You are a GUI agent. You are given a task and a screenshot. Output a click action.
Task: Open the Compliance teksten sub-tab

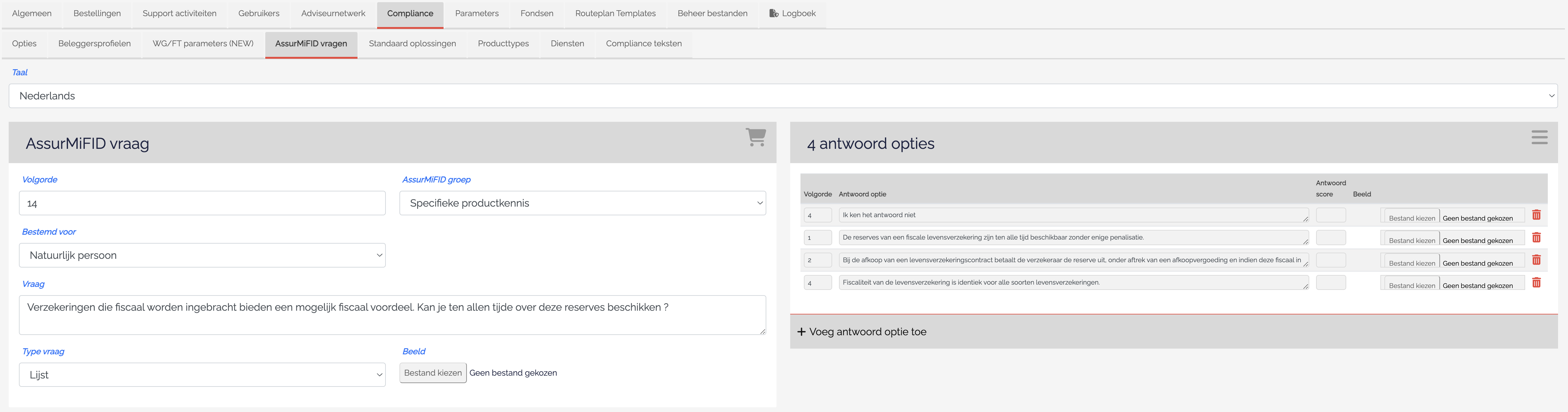[643, 44]
